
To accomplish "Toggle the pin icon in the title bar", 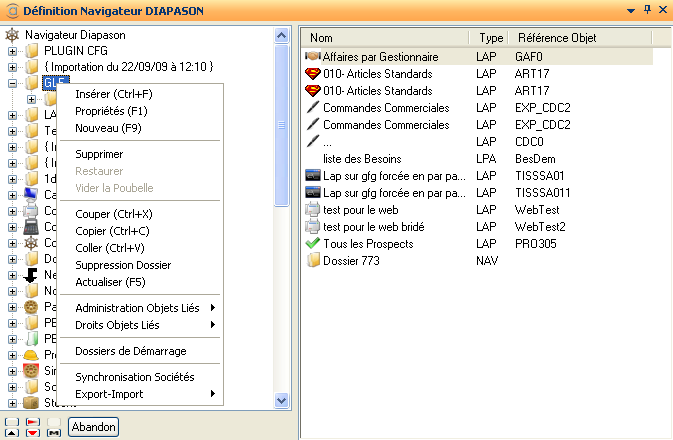I will click(648, 9).
